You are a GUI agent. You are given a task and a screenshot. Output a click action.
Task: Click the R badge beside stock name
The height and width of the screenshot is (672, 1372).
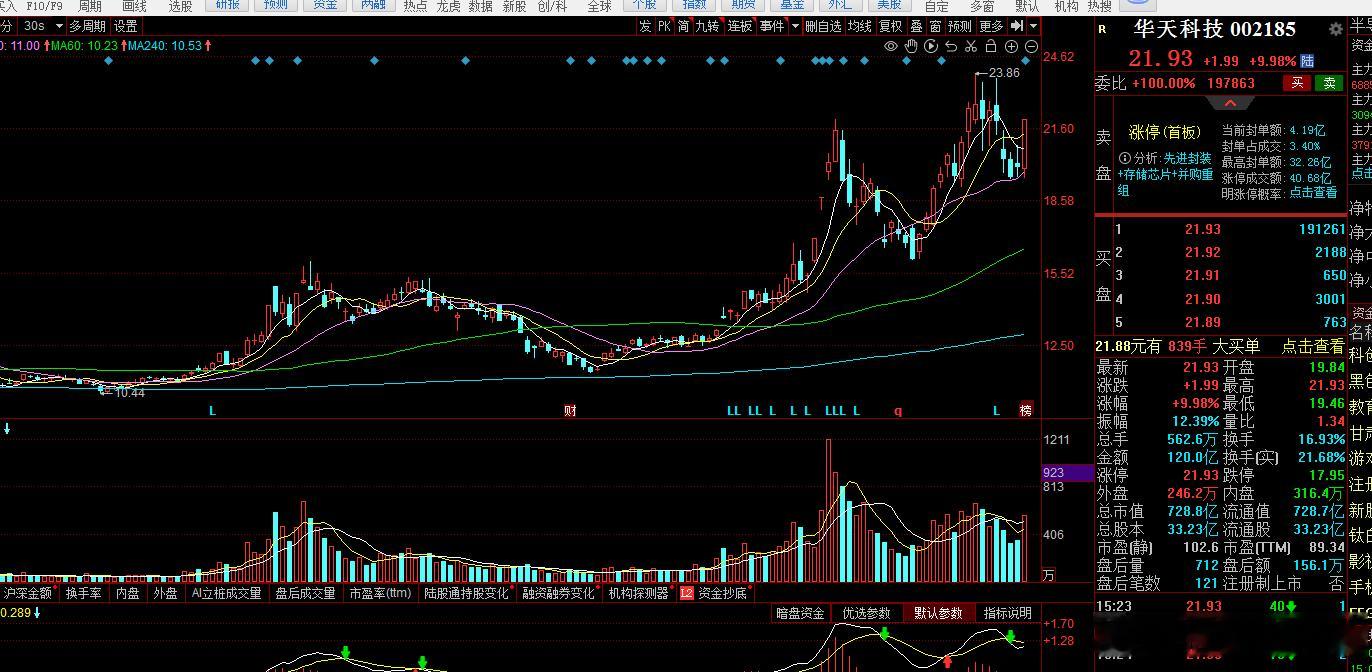pos(1103,29)
